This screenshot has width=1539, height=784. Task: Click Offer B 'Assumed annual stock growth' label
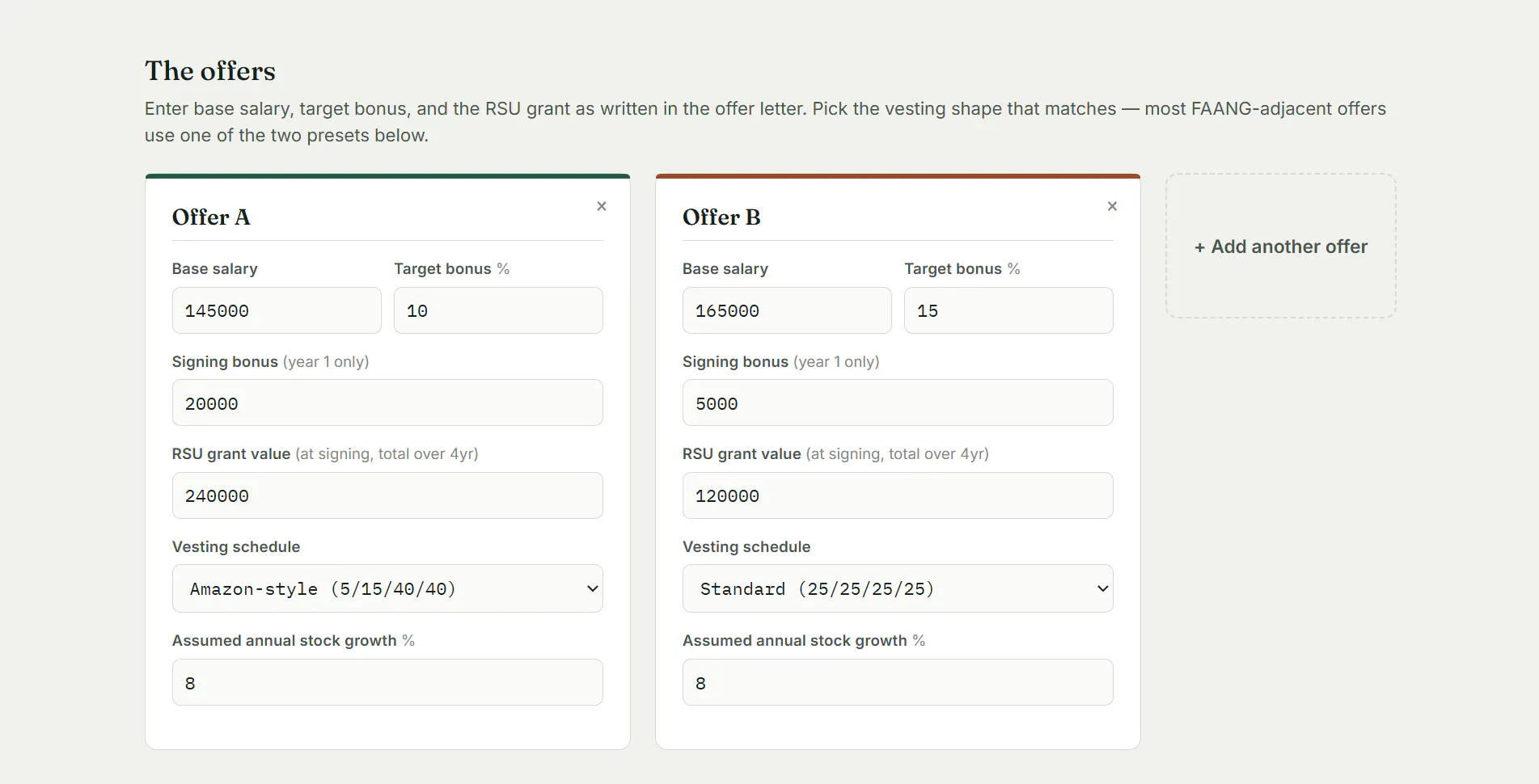click(804, 640)
